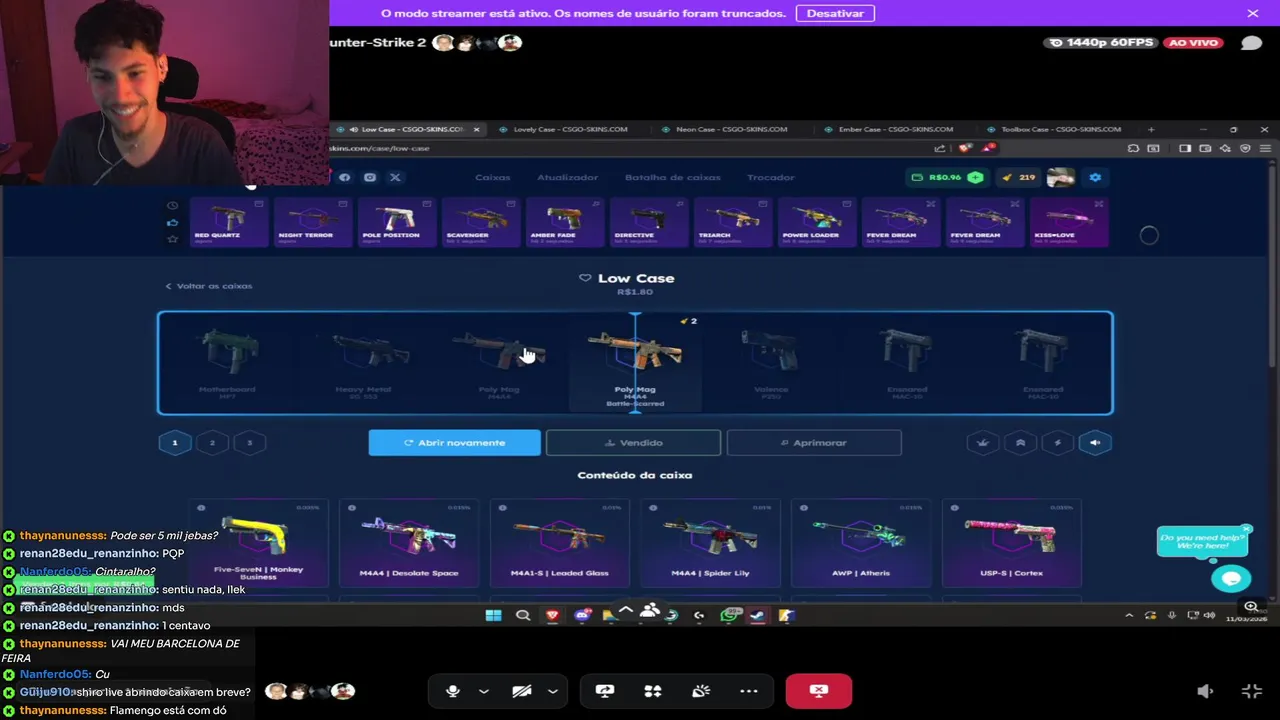Select quantity 3 hexagon
This screenshot has width=1280, height=720.
point(249,442)
